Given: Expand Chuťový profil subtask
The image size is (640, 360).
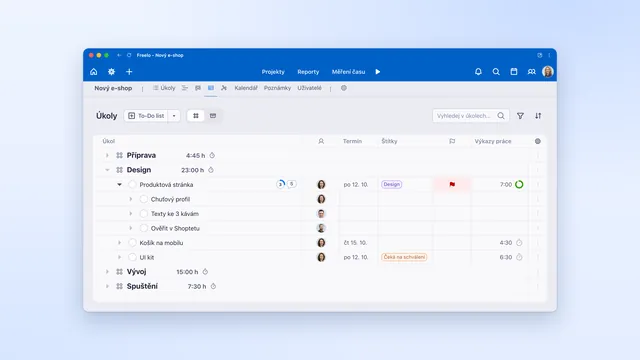Looking at the screenshot, I should tap(131, 199).
